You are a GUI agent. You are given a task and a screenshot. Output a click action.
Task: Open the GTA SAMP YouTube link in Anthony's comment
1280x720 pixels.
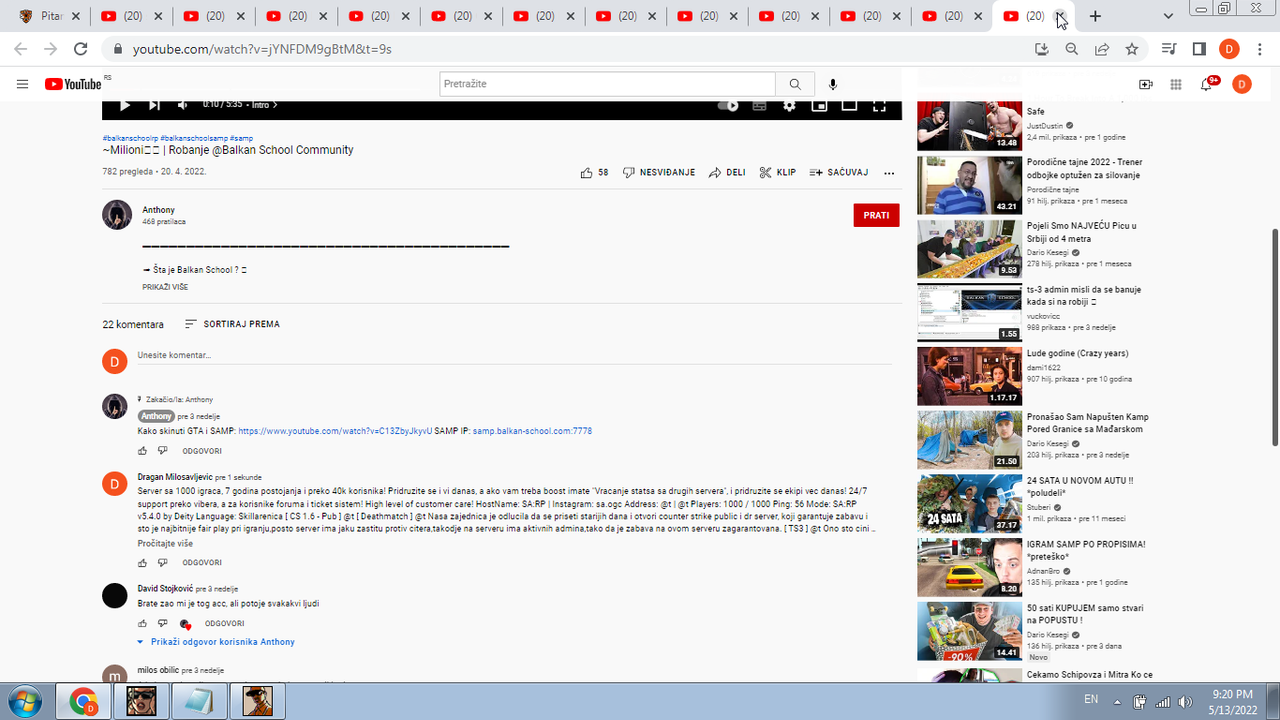[x=335, y=431]
